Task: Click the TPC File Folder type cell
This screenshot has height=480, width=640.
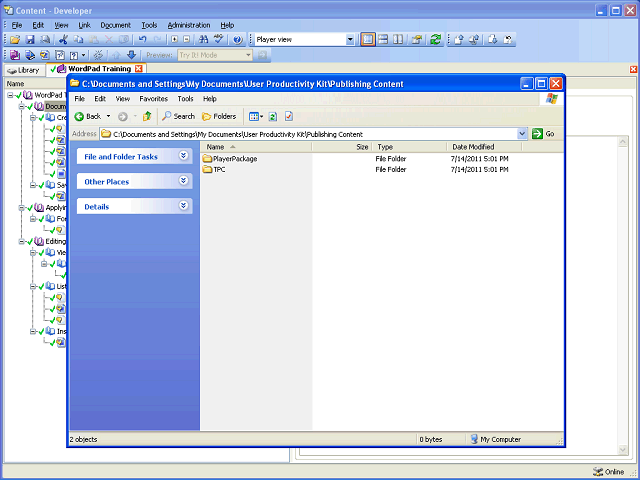Action: (x=391, y=169)
